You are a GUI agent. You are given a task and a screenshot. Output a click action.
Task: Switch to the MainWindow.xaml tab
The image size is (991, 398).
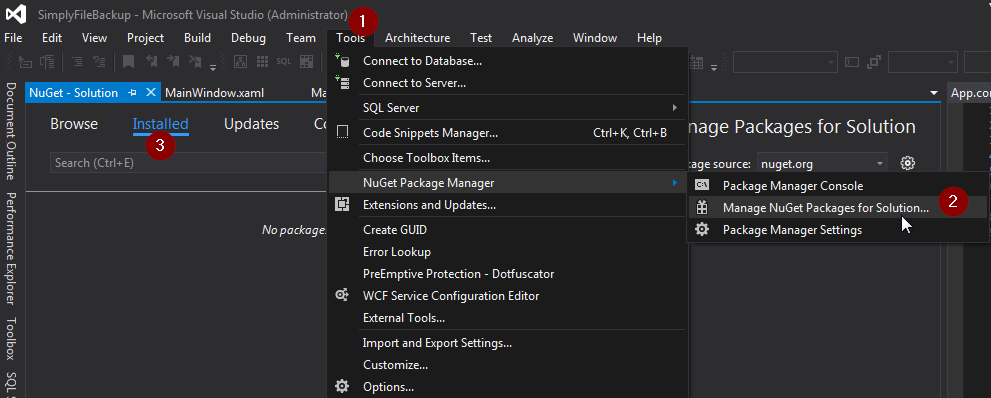tap(214, 93)
